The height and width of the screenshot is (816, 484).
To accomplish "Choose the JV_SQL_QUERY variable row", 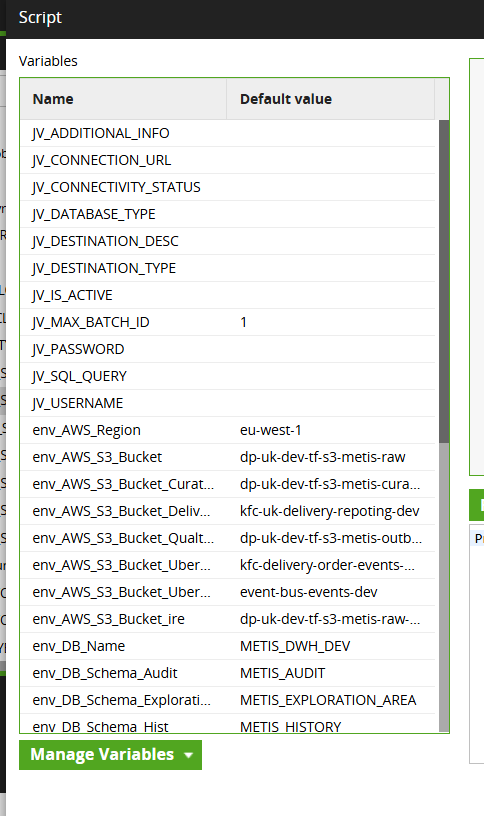I will (x=227, y=376).
